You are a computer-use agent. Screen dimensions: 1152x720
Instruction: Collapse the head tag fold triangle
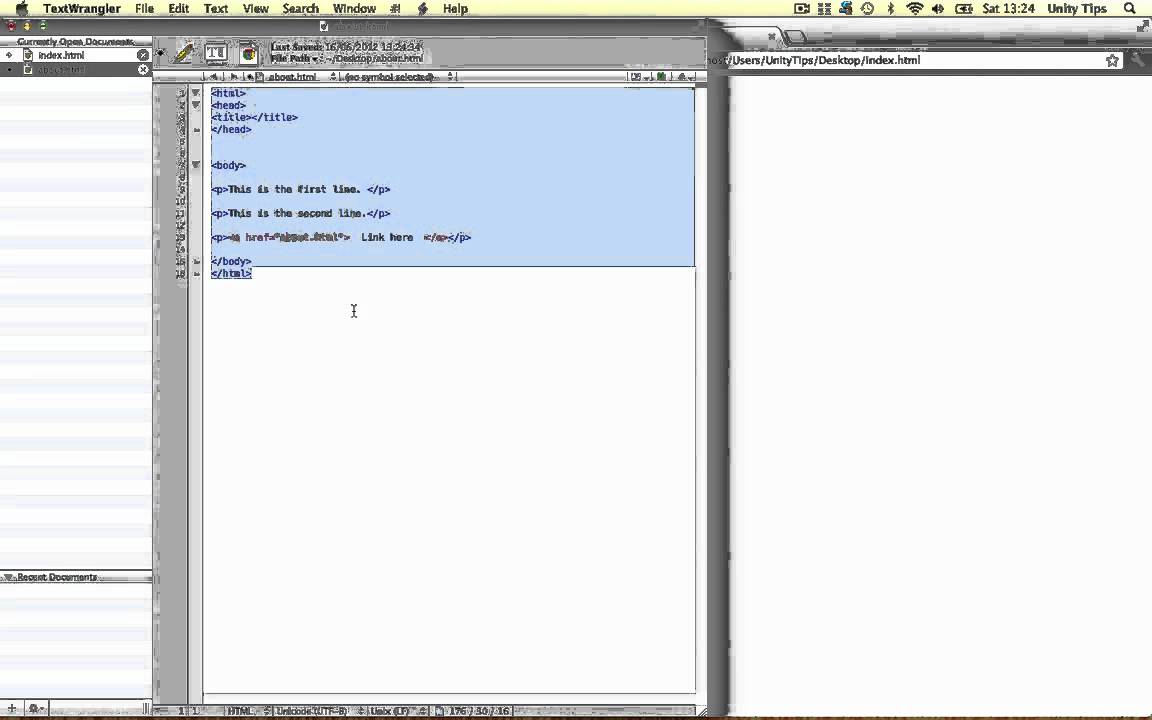click(x=195, y=105)
